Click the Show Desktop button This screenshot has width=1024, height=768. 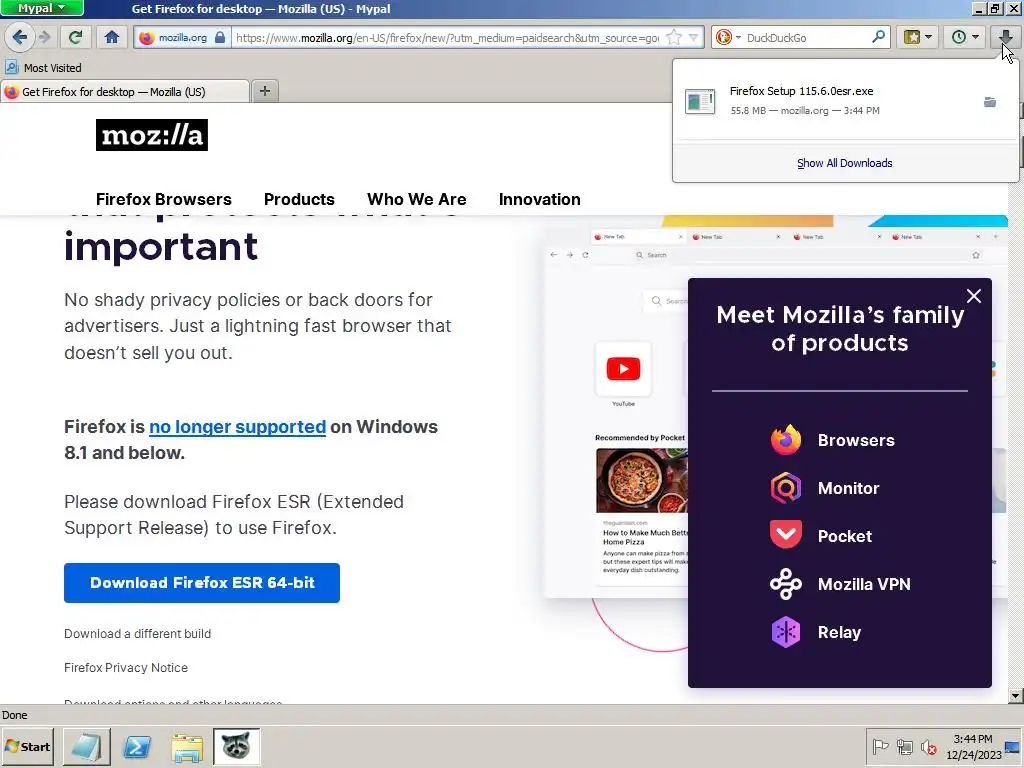1014,746
